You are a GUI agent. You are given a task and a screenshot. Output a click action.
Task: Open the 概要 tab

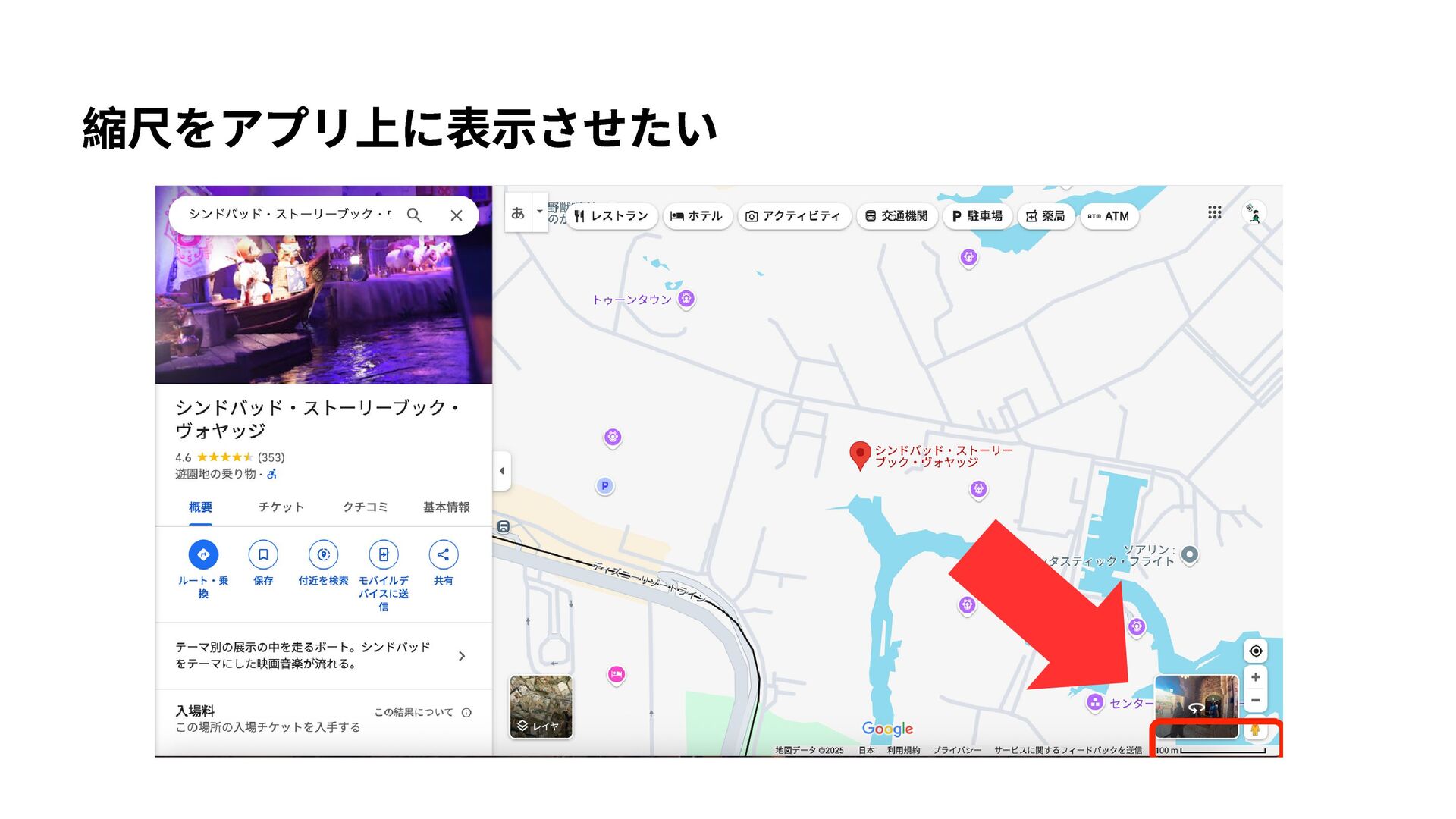[200, 507]
